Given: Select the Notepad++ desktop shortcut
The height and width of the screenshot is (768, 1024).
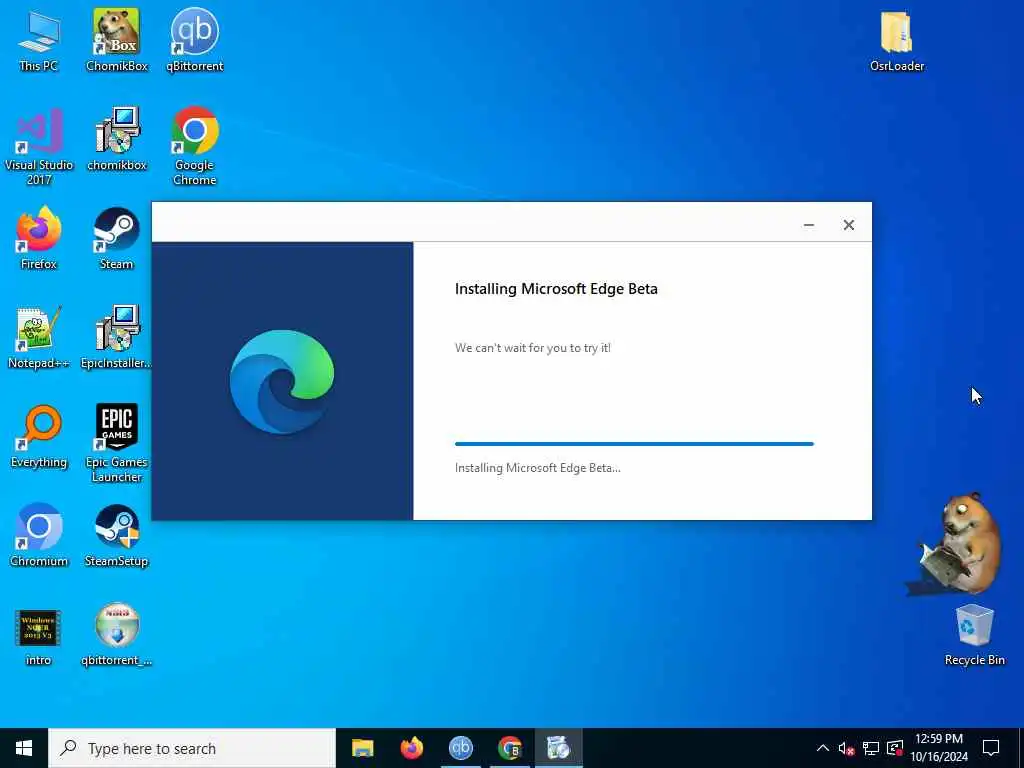Looking at the screenshot, I should (x=39, y=338).
